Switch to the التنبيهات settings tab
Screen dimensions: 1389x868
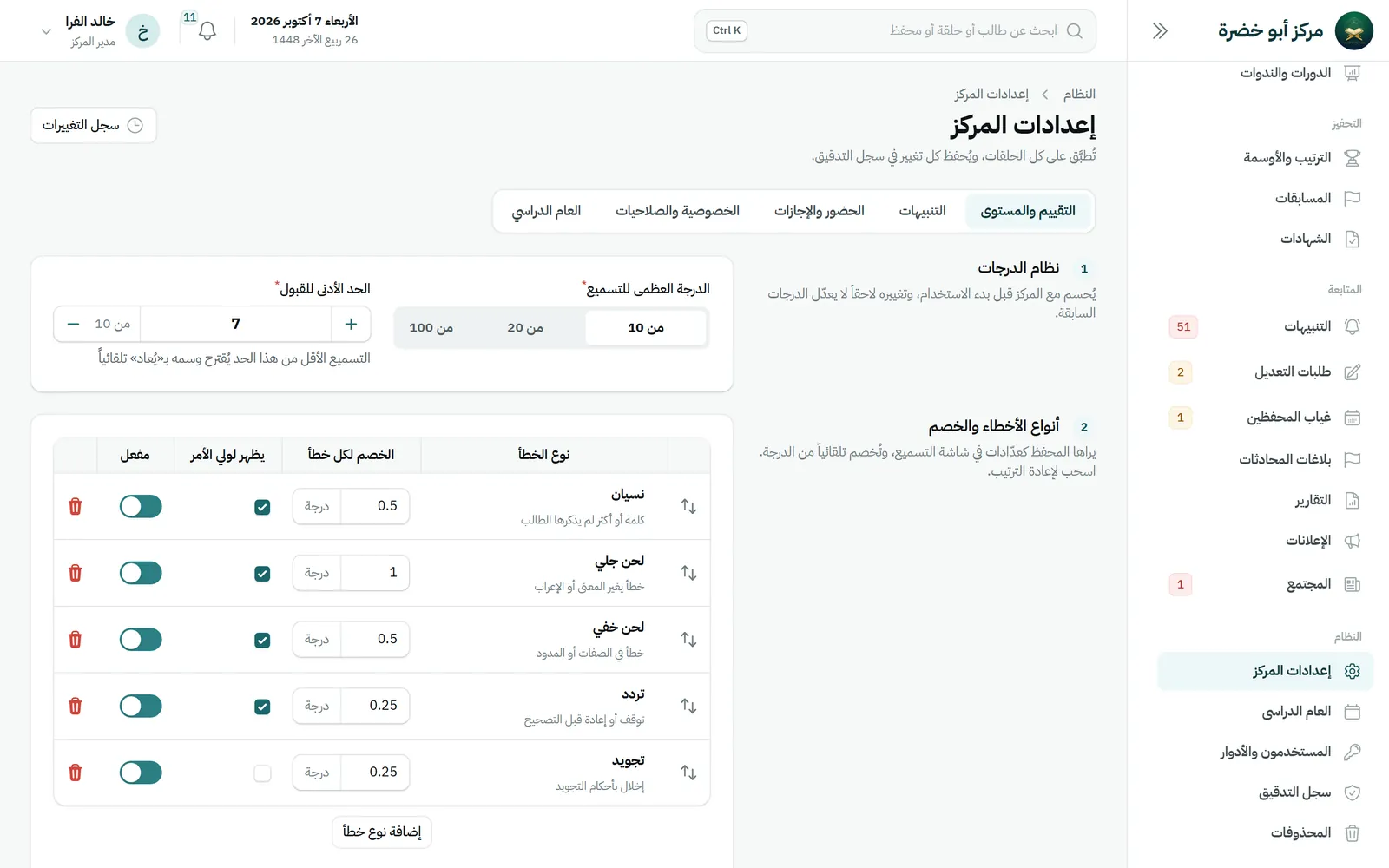tap(922, 211)
